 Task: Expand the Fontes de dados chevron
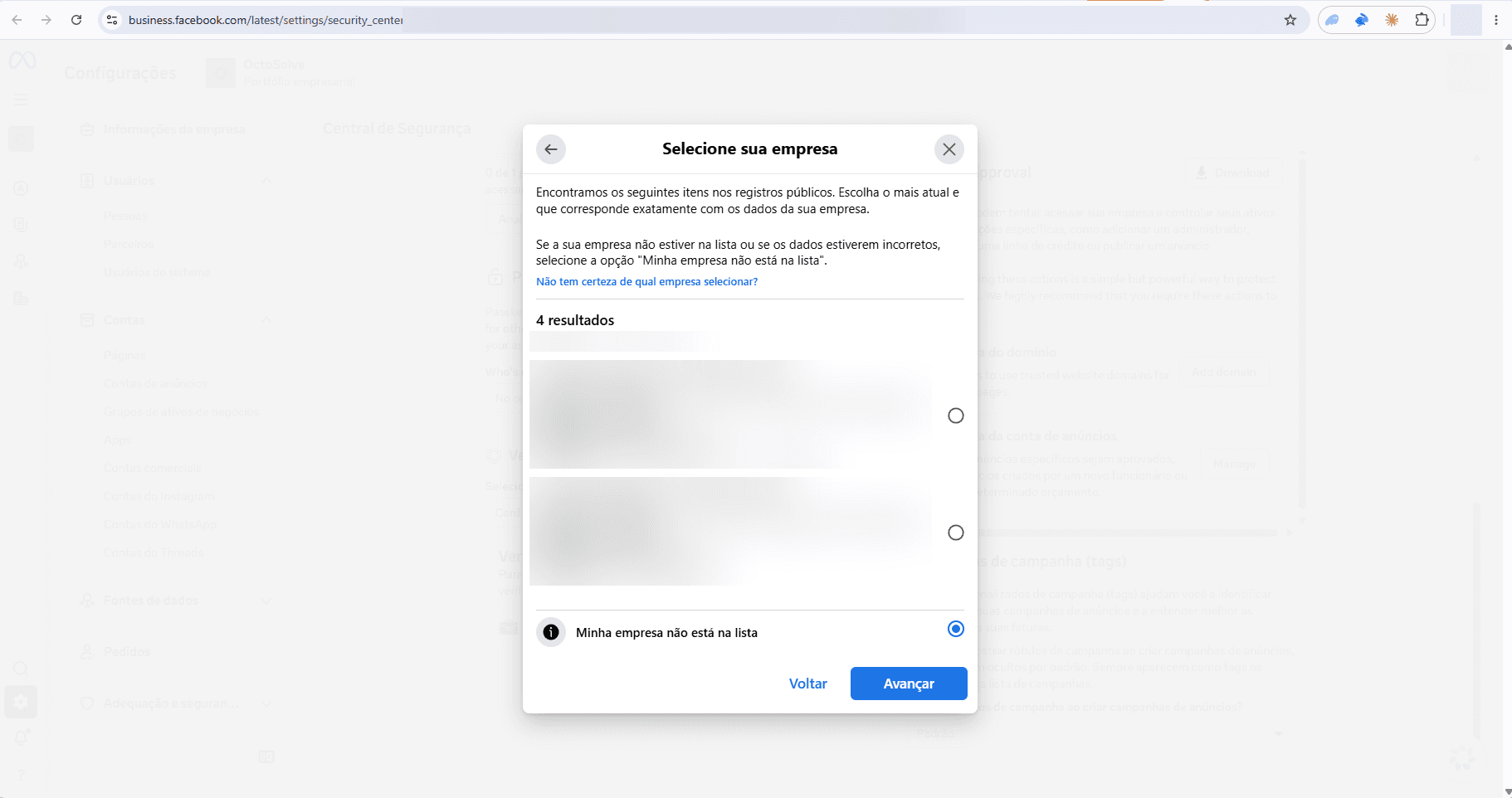pyautogui.click(x=266, y=601)
